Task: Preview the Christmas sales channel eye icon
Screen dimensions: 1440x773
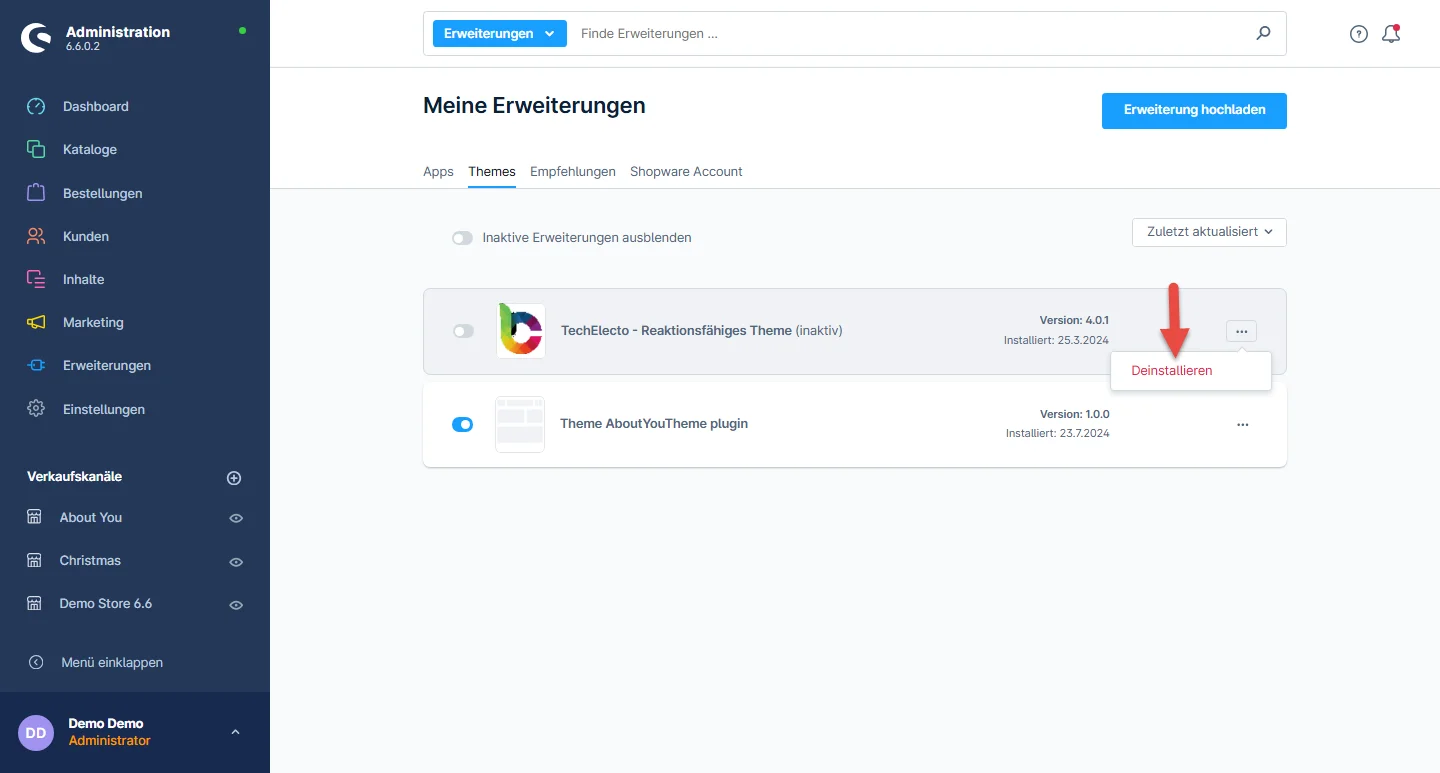Action: coord(236,562)
